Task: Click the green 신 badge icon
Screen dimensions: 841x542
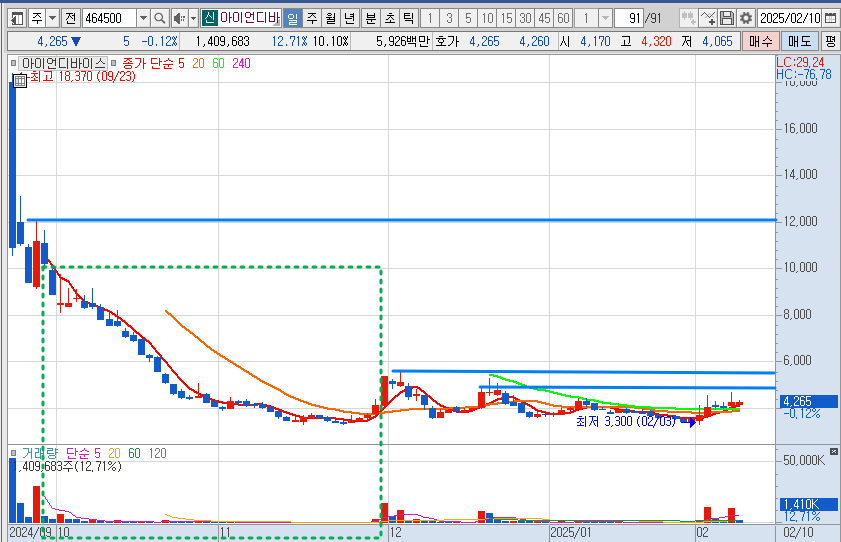Action: pyautogui.click(x=209, y=19)
